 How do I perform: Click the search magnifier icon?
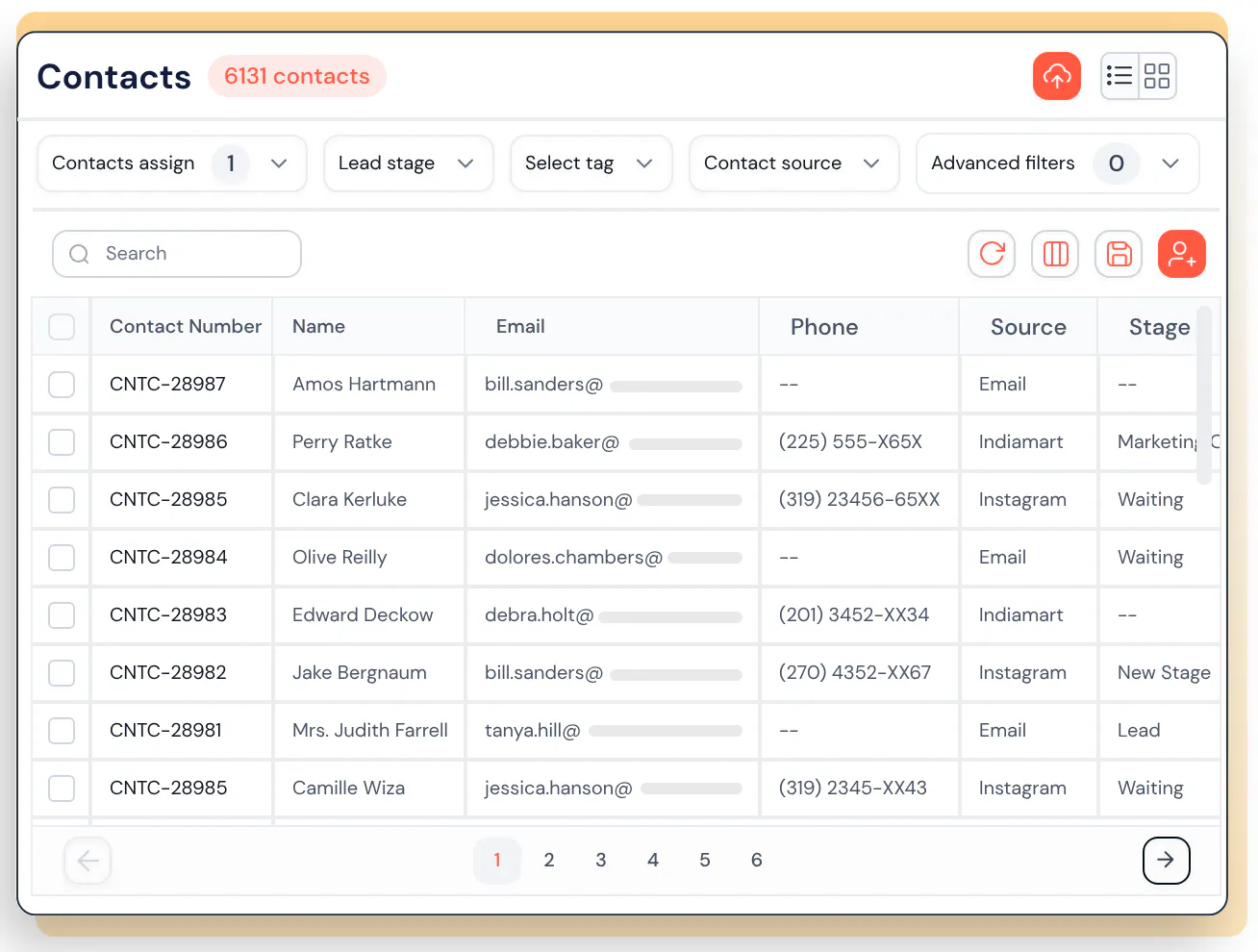(80, 254)
